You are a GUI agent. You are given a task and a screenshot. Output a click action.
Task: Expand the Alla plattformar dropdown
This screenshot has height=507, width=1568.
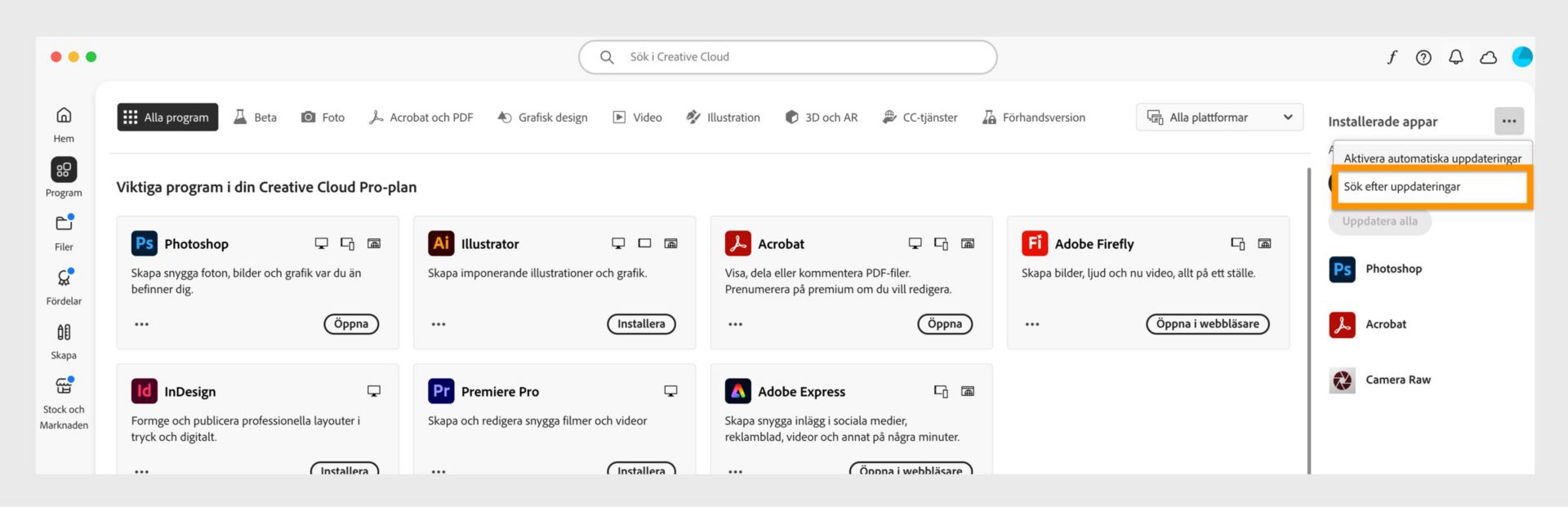click(1219, 117)
